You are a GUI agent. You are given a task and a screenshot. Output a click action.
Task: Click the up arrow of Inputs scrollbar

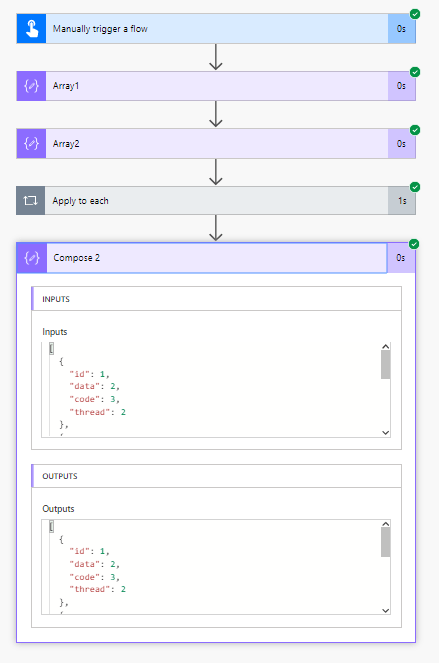click(385, 347)
